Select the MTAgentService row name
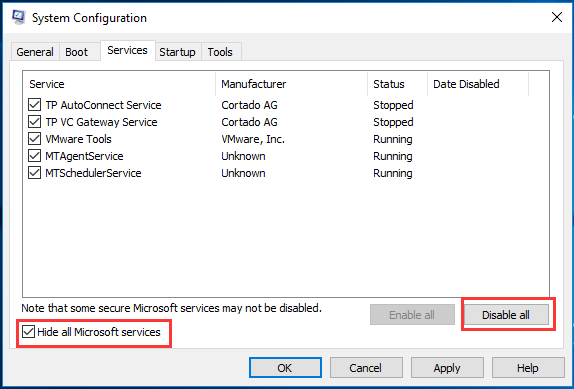Screen dimensions: 574x389 click(x=84, y=156)
